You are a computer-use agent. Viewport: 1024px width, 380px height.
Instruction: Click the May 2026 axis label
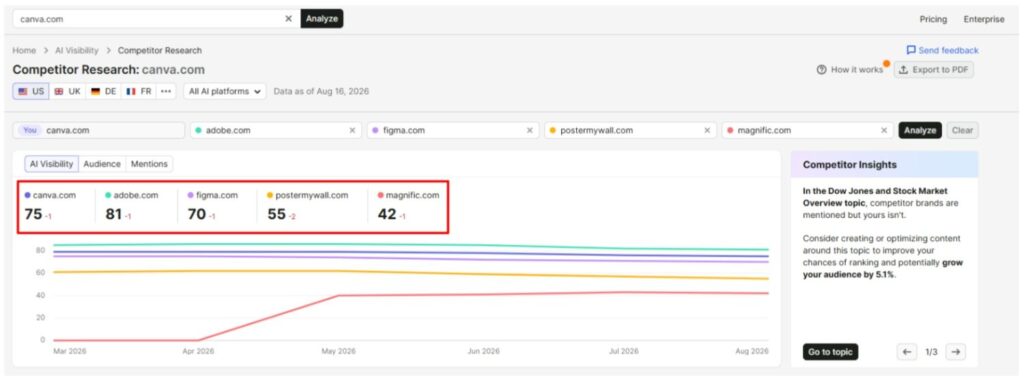[x=338, y=351]
